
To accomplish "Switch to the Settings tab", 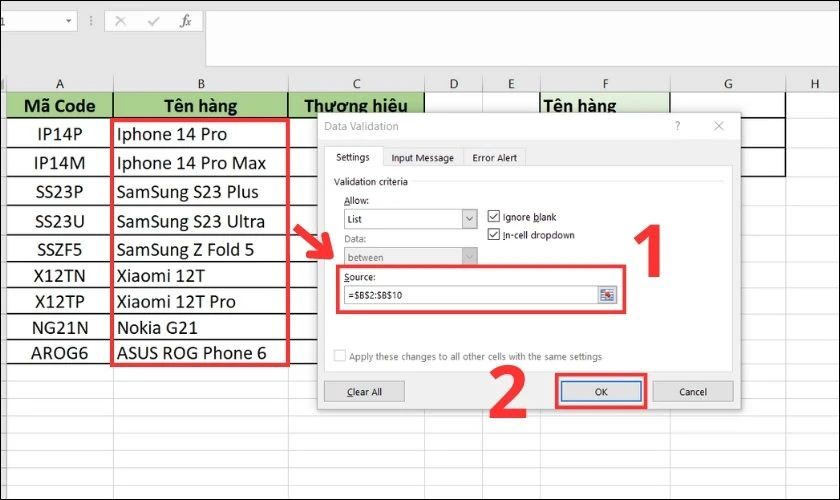I will (352, 157).
